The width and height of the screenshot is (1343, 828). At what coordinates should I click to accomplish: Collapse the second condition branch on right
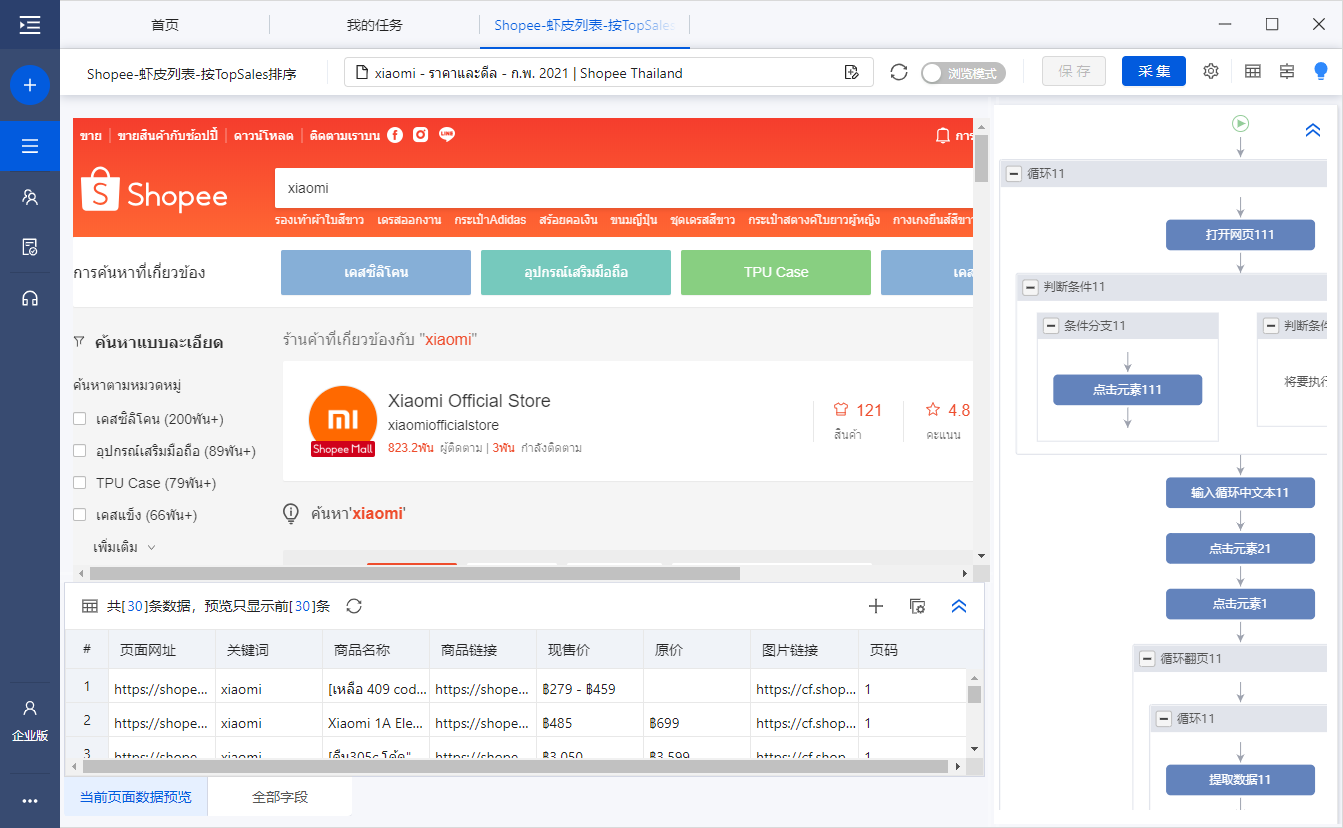pos(1270,326)
